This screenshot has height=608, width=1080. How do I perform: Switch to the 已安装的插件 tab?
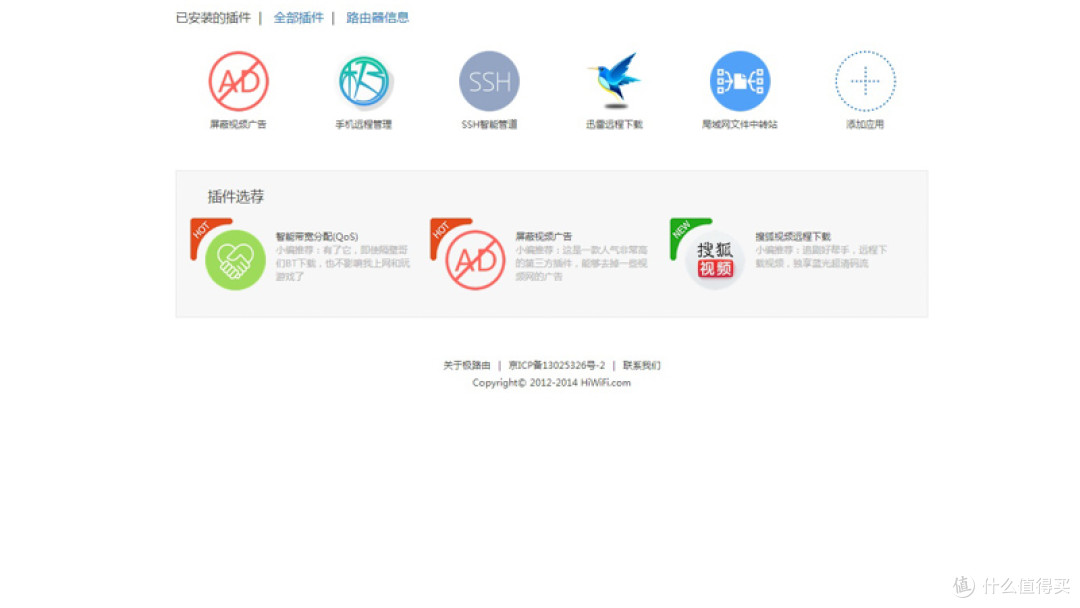(213, 18)
